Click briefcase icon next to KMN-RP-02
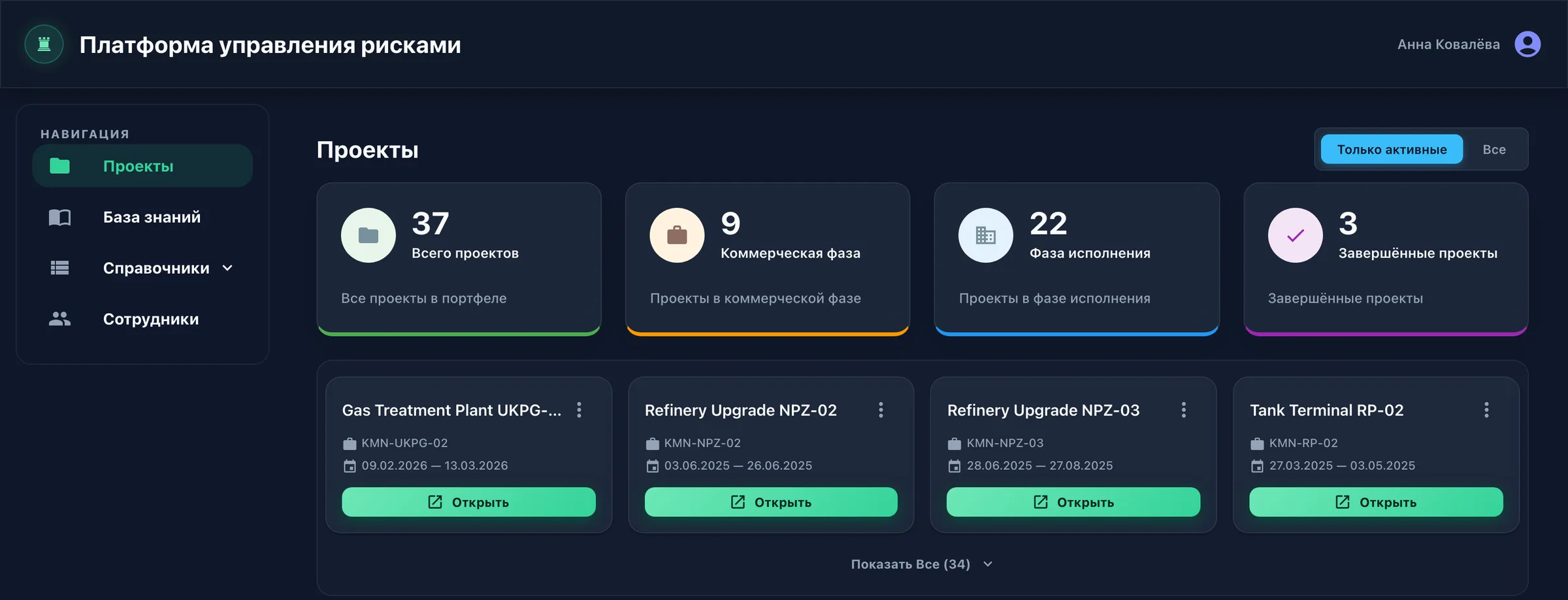Screen dimensions: 1568x600 click(1257, 444)
